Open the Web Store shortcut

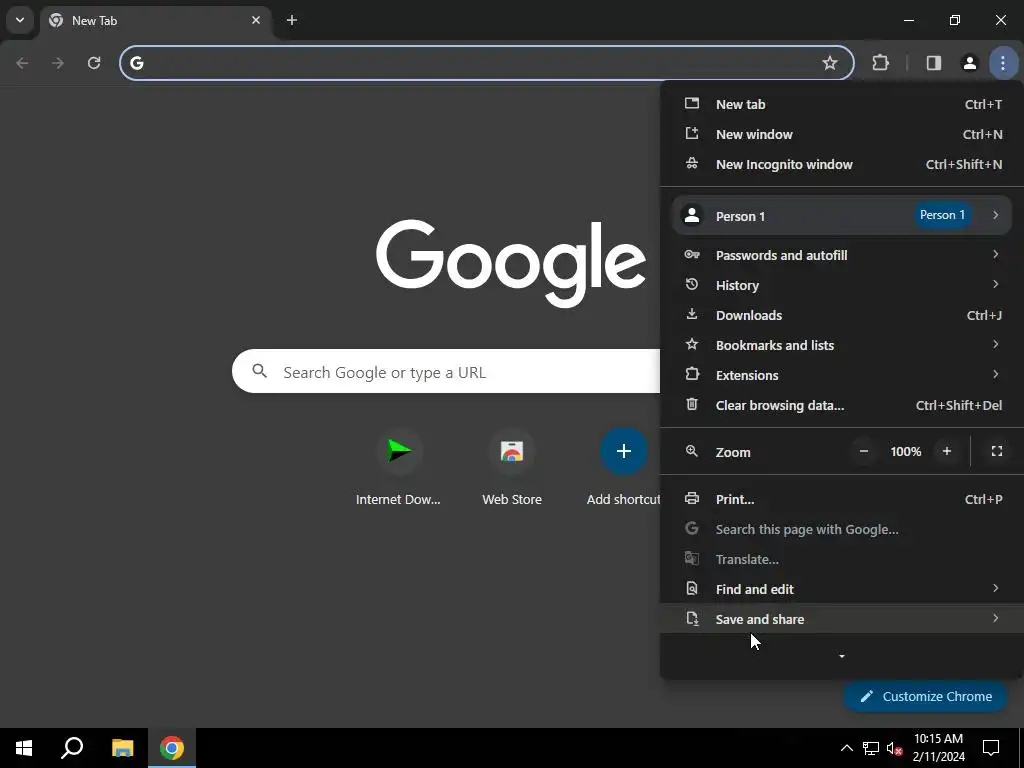point(512,468)
